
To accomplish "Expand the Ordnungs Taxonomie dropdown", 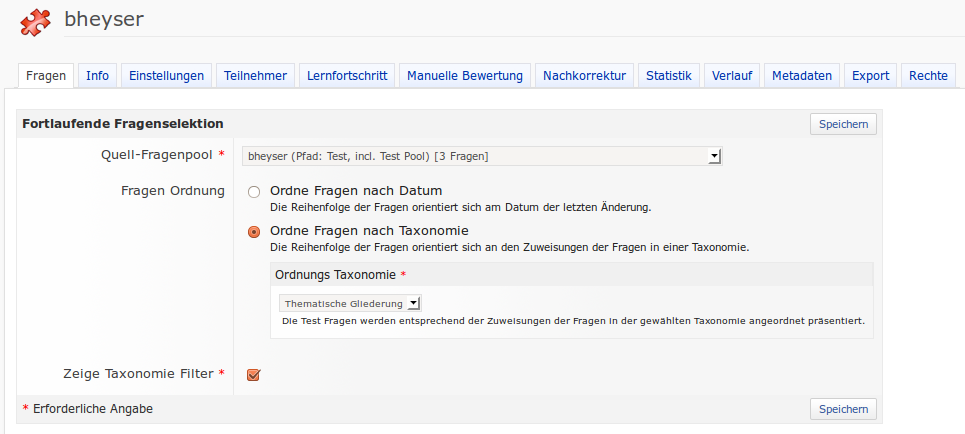I will 351,303.
